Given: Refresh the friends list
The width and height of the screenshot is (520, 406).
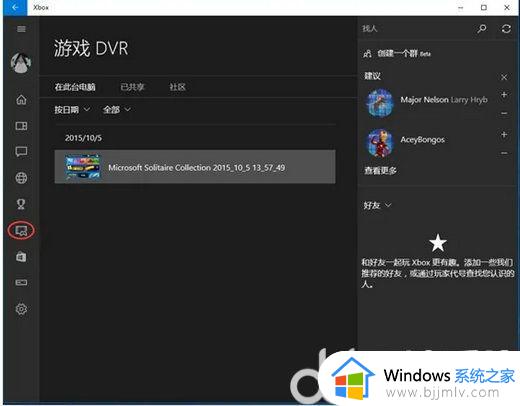Looking at the screenshot, I should coord(506,29).
